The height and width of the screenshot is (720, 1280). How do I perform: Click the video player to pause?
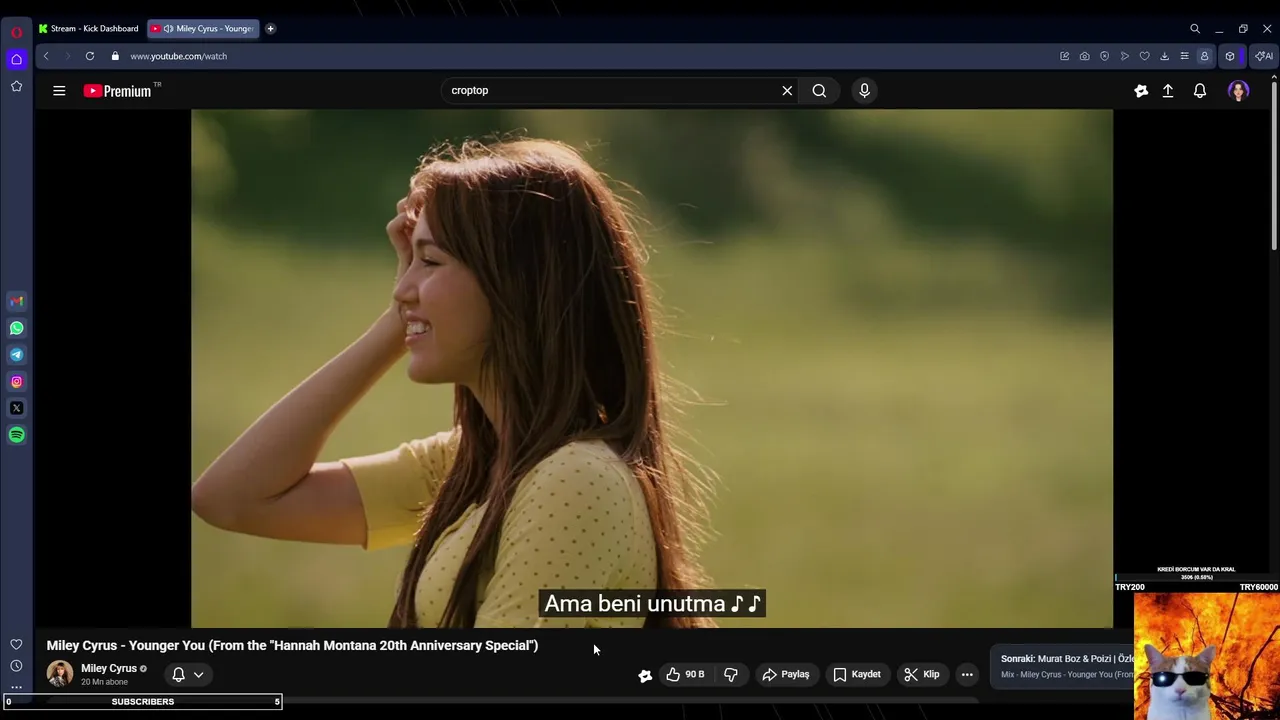pos(652,368)
